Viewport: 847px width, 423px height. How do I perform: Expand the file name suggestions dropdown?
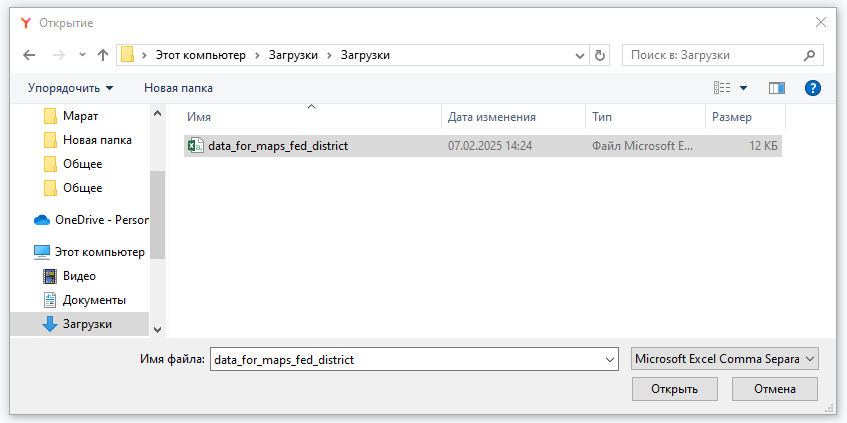point(609,358)
